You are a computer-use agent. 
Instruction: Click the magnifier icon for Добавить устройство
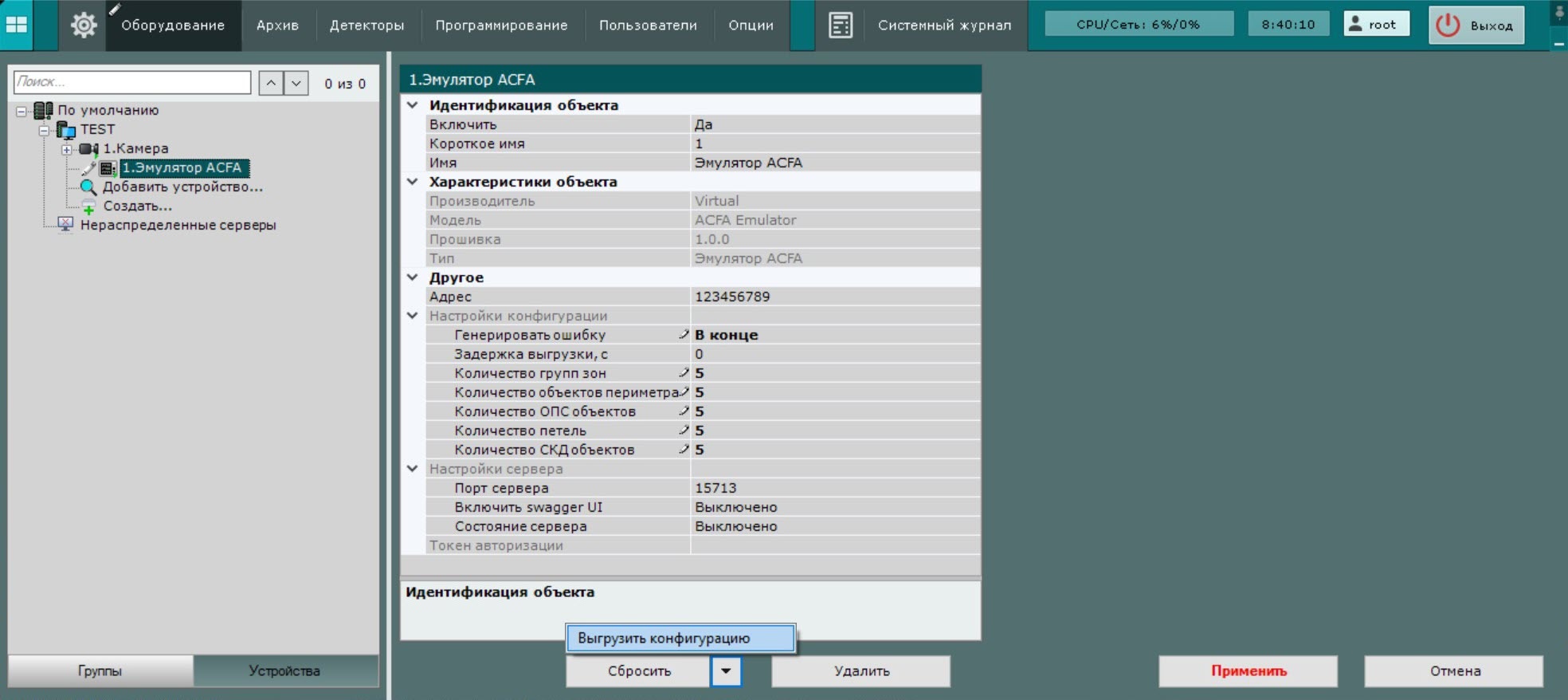pos(88,187)
